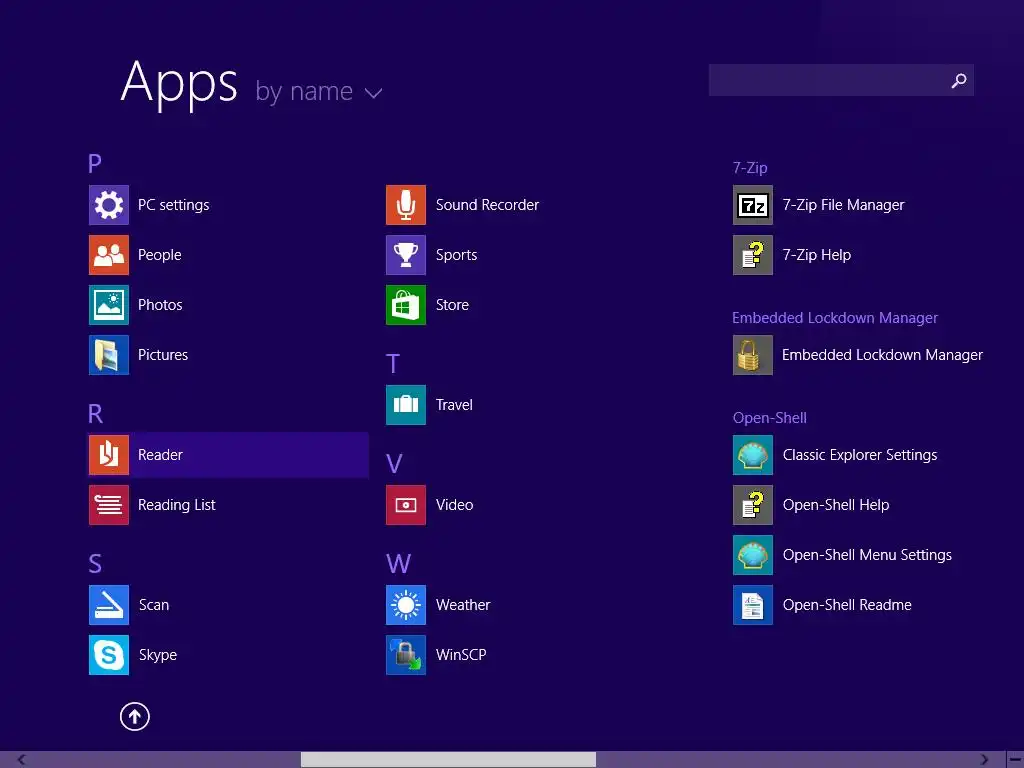The height and width of the screenshot is (768, 1024).
Task: Click the 7-Zip group heading
Action: (750, 168)
